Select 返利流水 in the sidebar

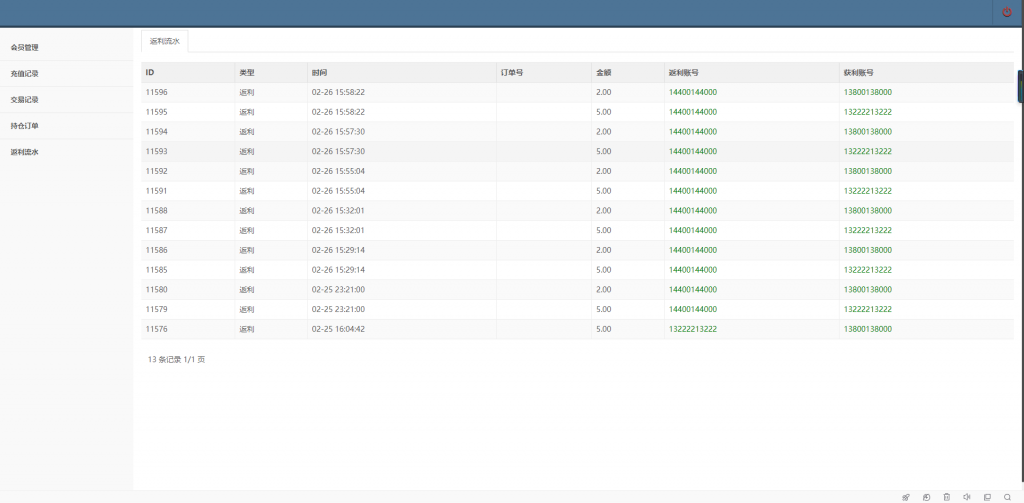point(24,153)
